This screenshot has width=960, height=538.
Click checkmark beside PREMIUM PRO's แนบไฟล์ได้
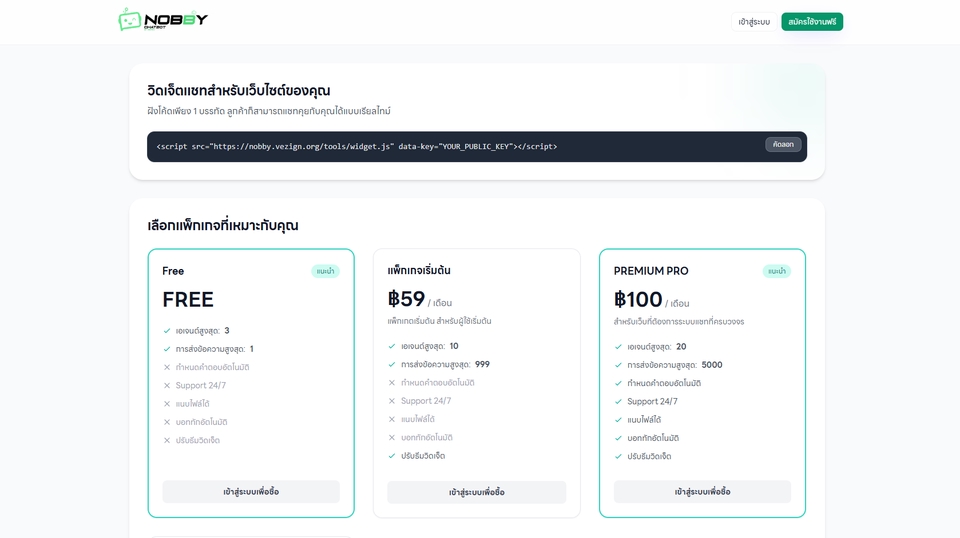coord(618,420)
